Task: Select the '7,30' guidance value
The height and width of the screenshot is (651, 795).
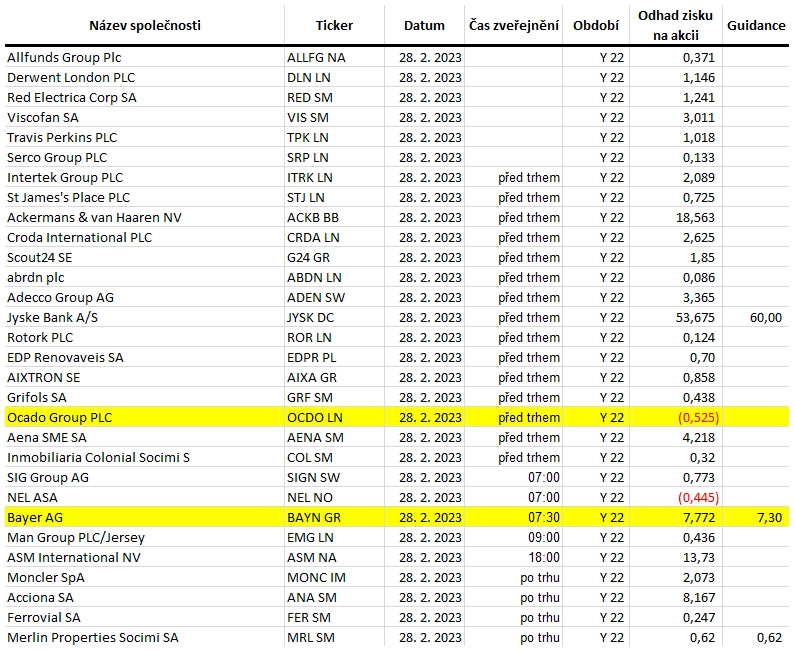Action: point(770,518)
